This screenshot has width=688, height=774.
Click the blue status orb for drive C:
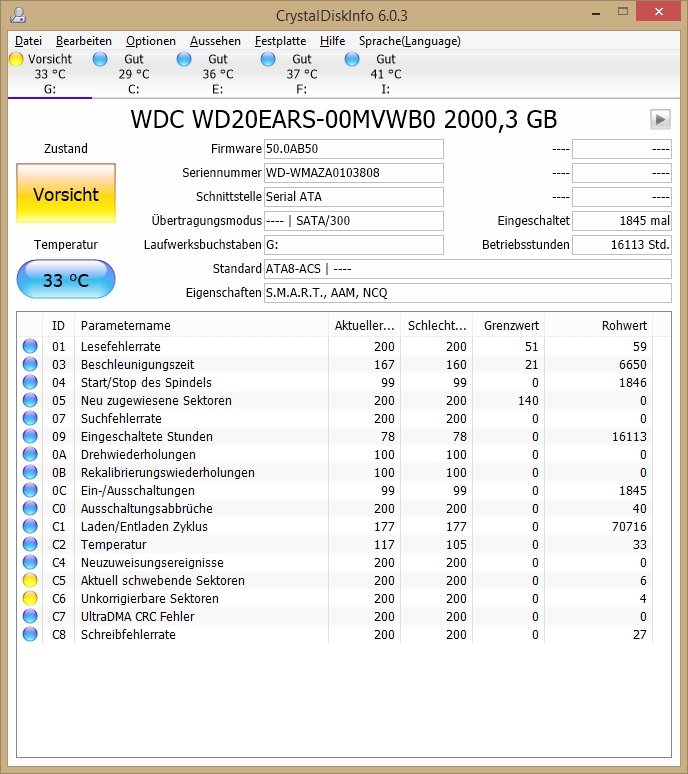[100, 59]
